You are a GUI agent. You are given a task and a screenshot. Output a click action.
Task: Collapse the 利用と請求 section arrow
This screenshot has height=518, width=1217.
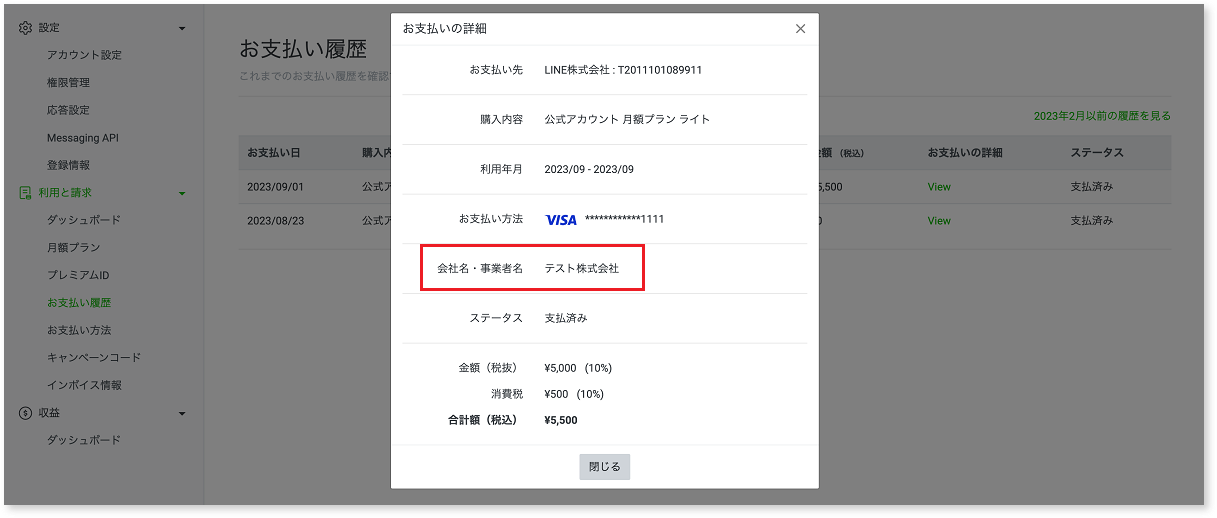(182, 193)
